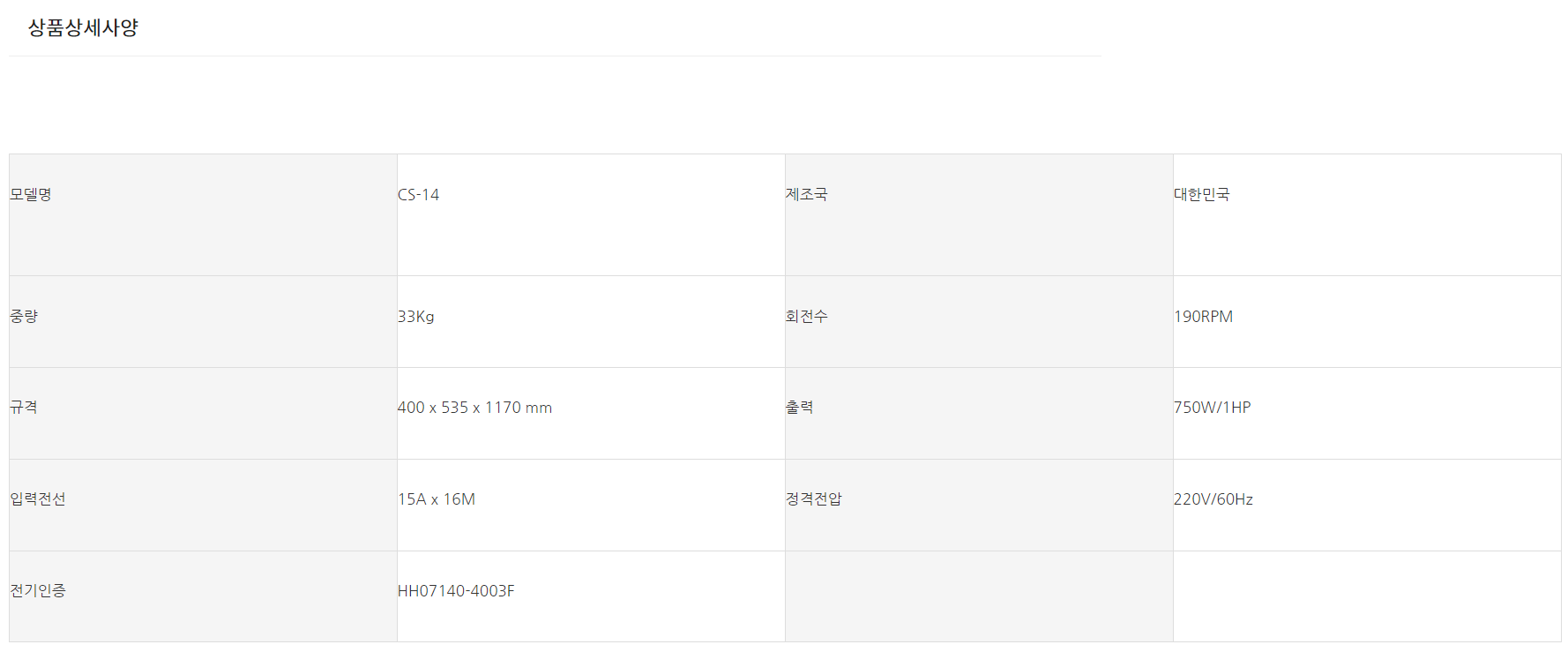
Task: Click the 전기인증 label cell
Action: (38, 591)
